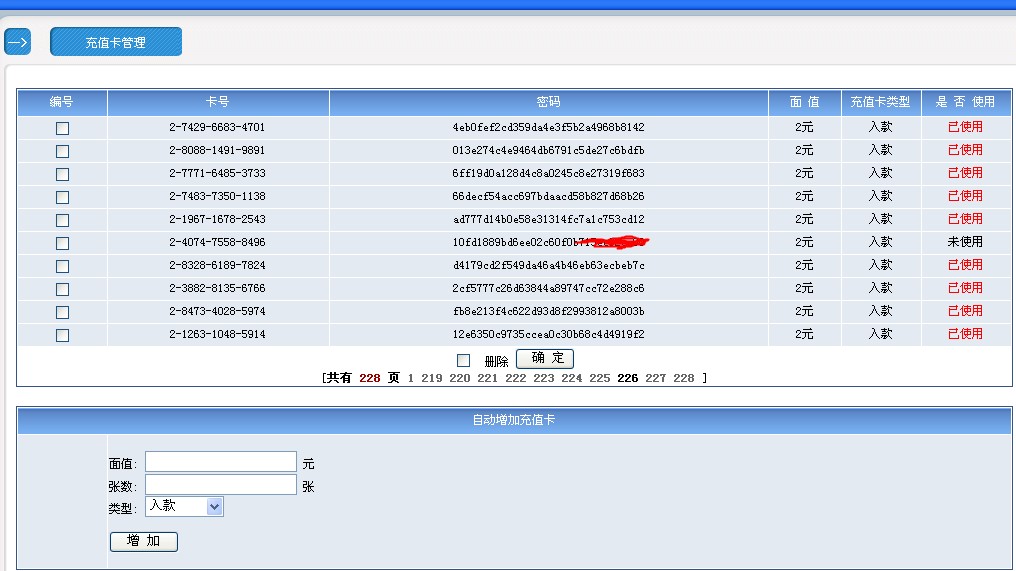Check the box for card 2-8088-1491-9891
The image size is (1016, 571).
point(62,151)
